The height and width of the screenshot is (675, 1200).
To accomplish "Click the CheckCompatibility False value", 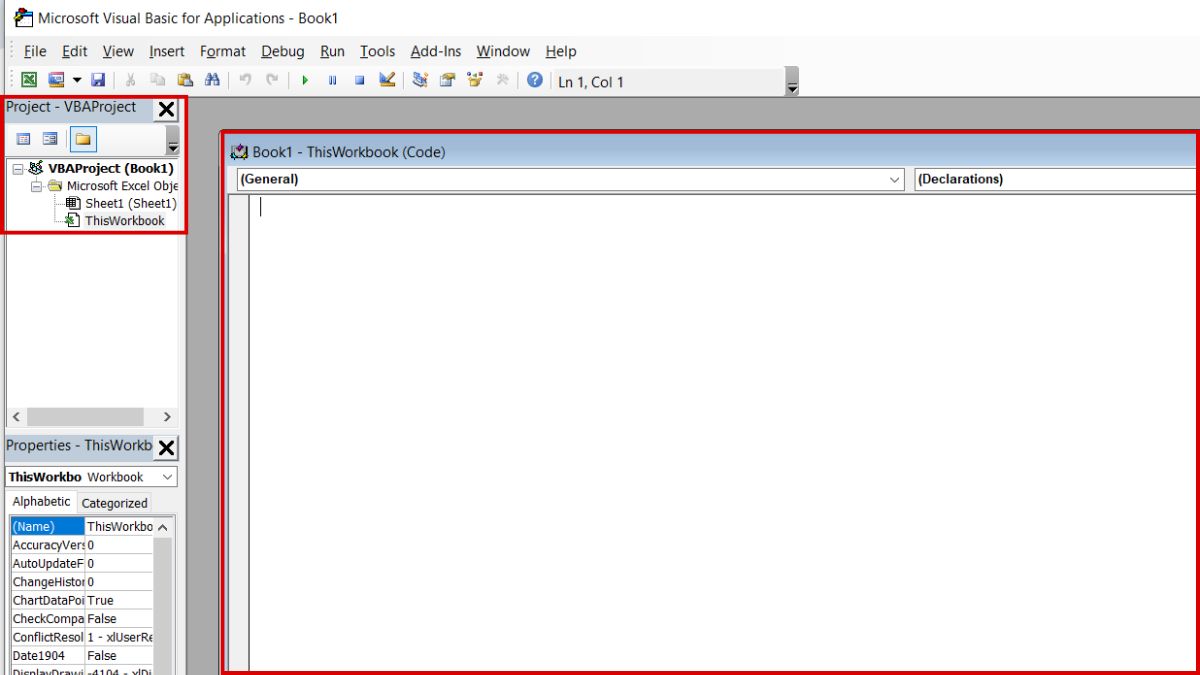I will (119, 619).
